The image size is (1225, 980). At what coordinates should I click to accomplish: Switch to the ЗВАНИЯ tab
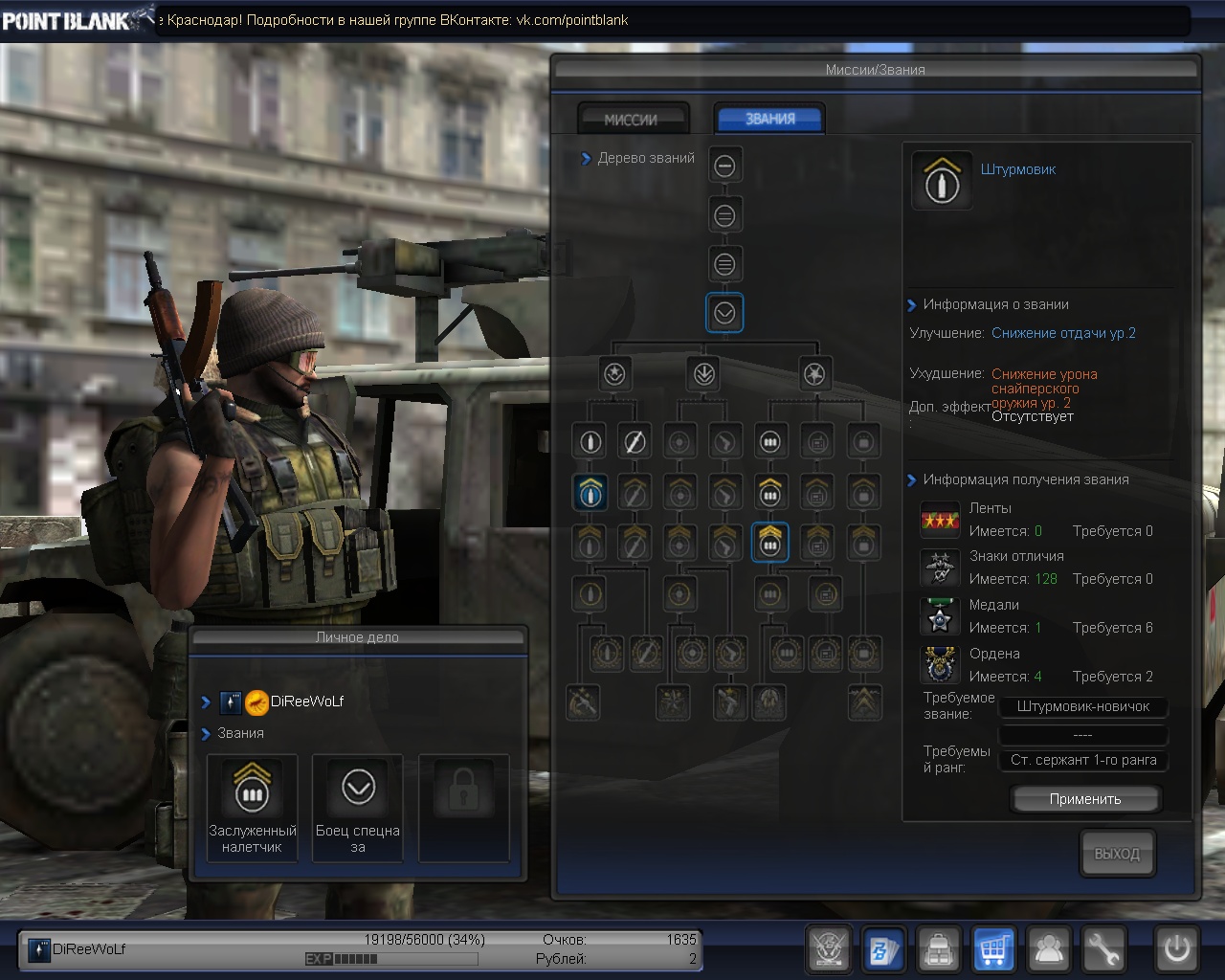(x=769, y=119)
